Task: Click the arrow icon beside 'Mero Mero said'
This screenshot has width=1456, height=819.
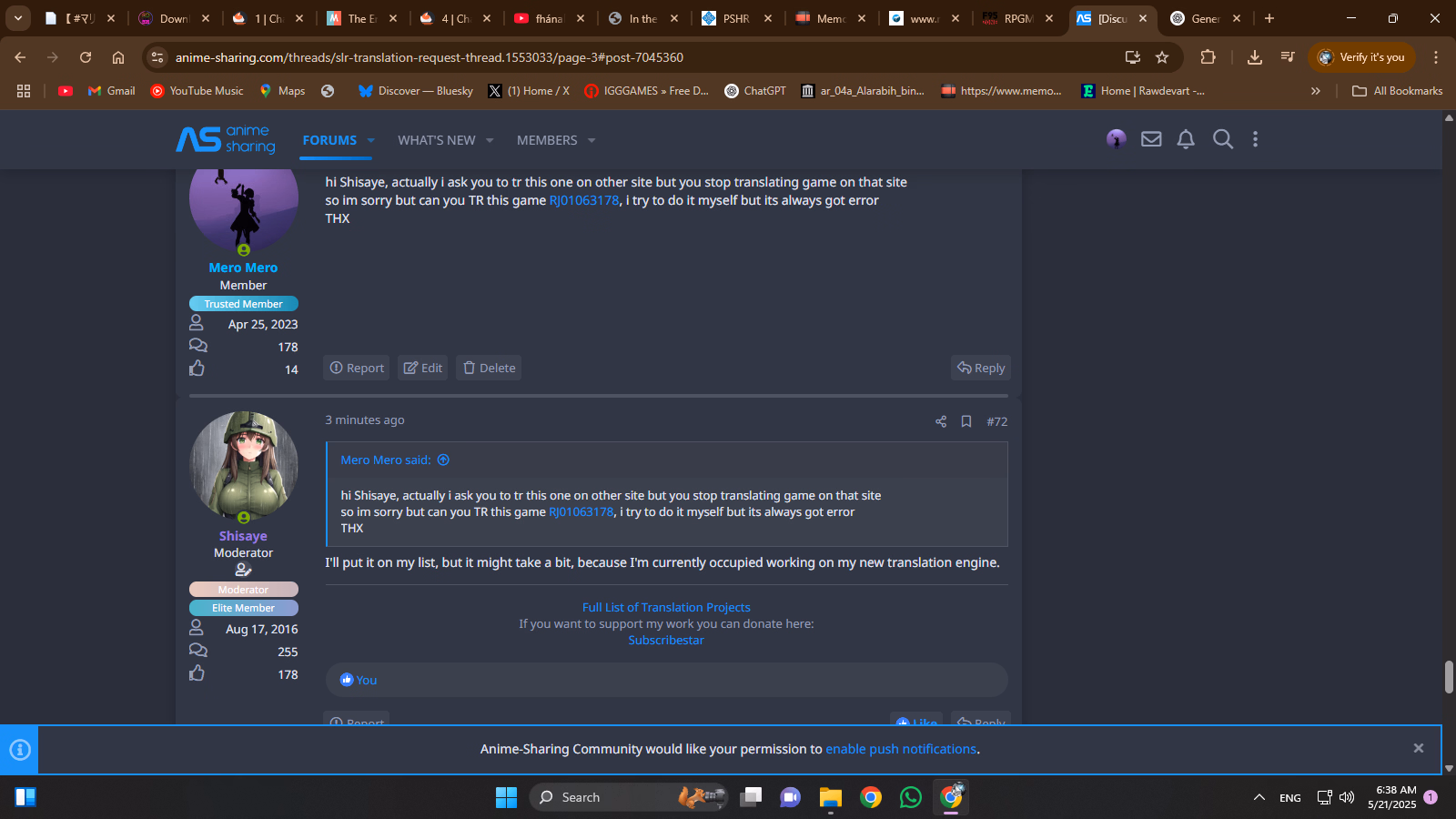Action: click(443, 460)
